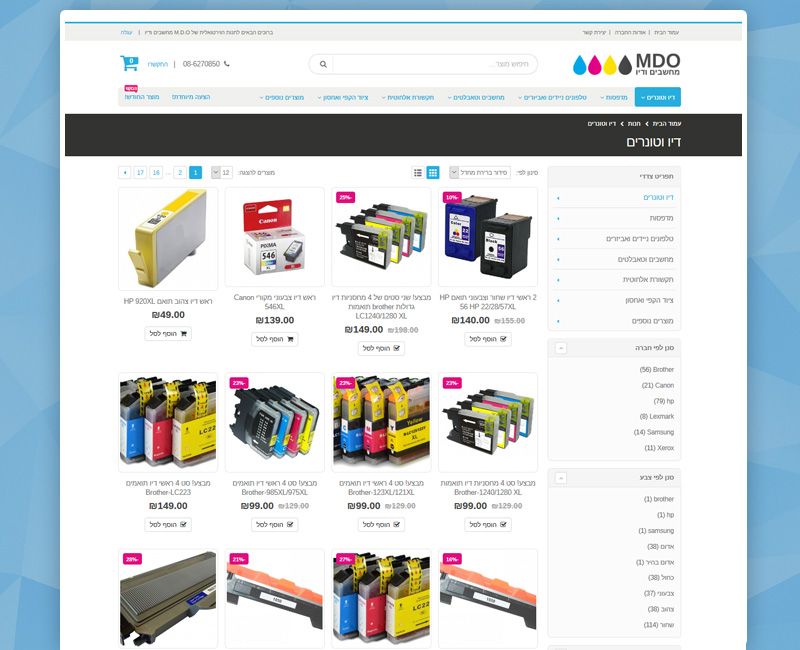This screenshot has width=800, height=650.
Task: Go to pagination page 2
Action: 180,172
